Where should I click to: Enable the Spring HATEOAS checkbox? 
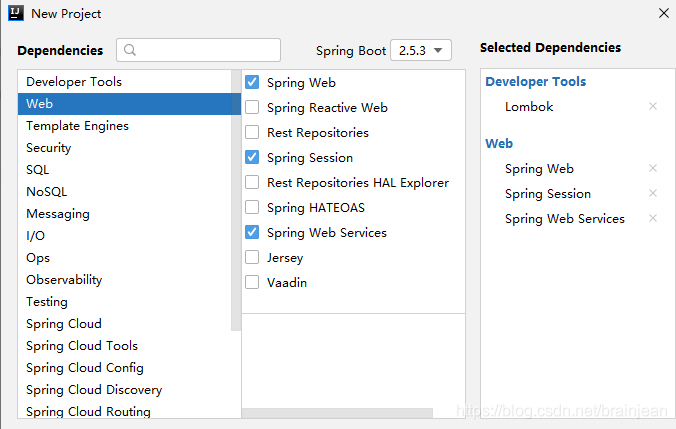[252, 207]
